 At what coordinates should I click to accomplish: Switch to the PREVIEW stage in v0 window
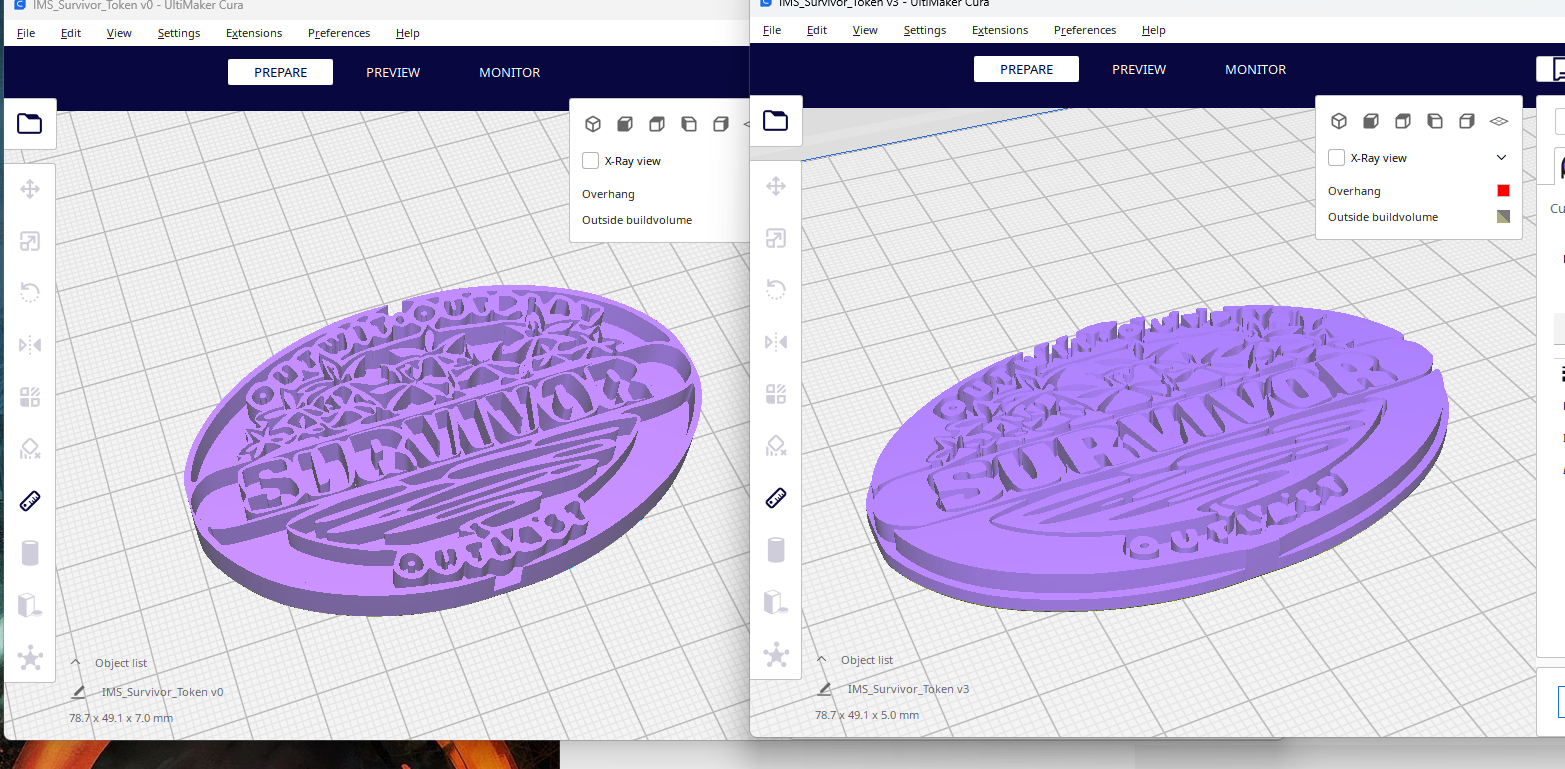click(x=393, y=72)
